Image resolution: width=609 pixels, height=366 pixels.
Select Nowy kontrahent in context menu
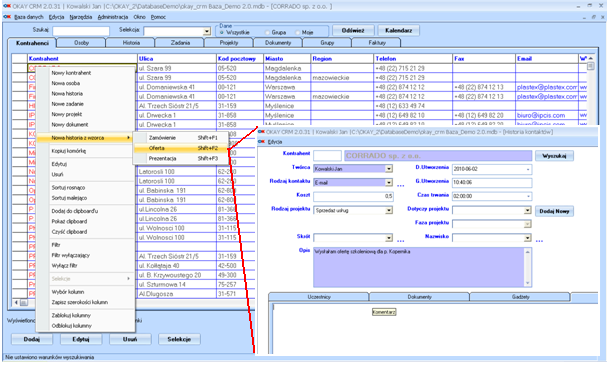click(85, 73)
